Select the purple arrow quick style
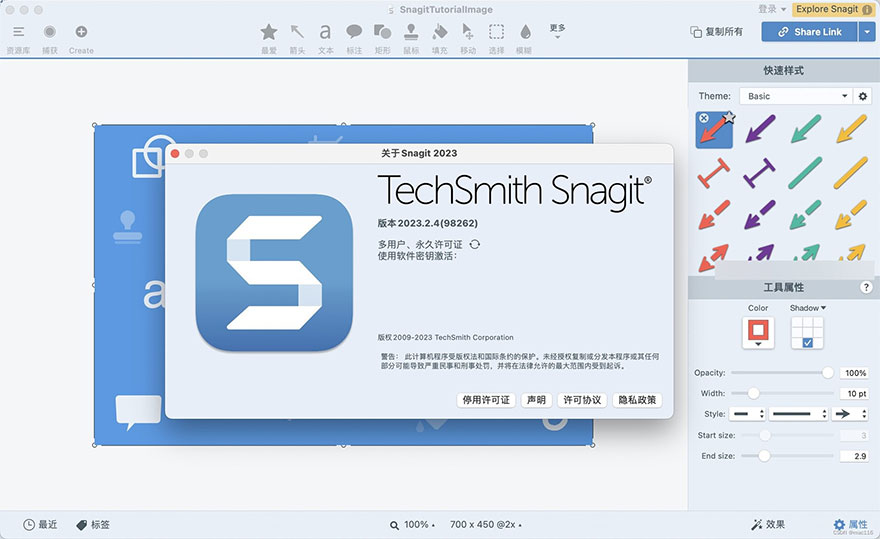 pos(760,129)
